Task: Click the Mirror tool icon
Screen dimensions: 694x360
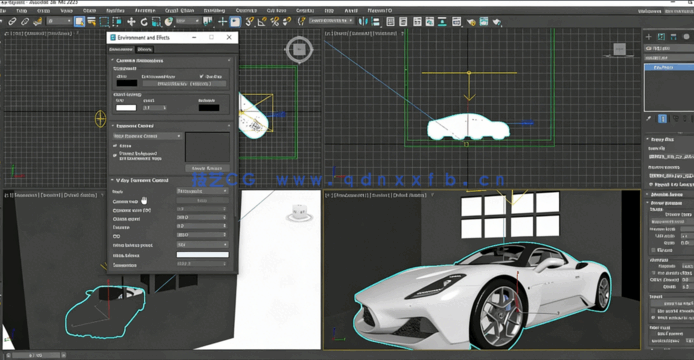Action: click(363, 21)
